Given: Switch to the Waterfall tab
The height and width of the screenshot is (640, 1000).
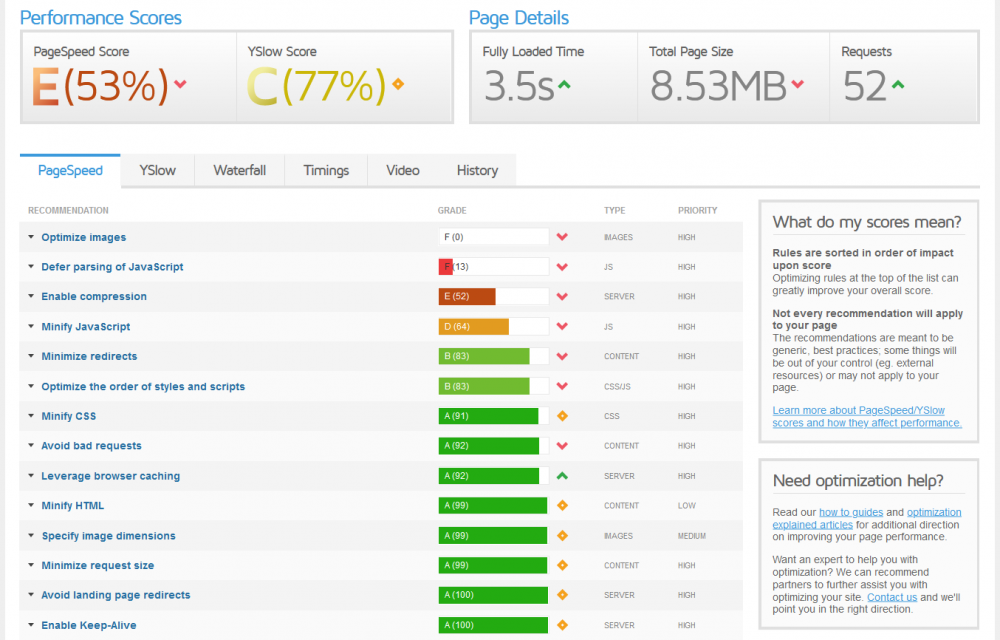Looking at the screenshot, I should coord(239,170).
